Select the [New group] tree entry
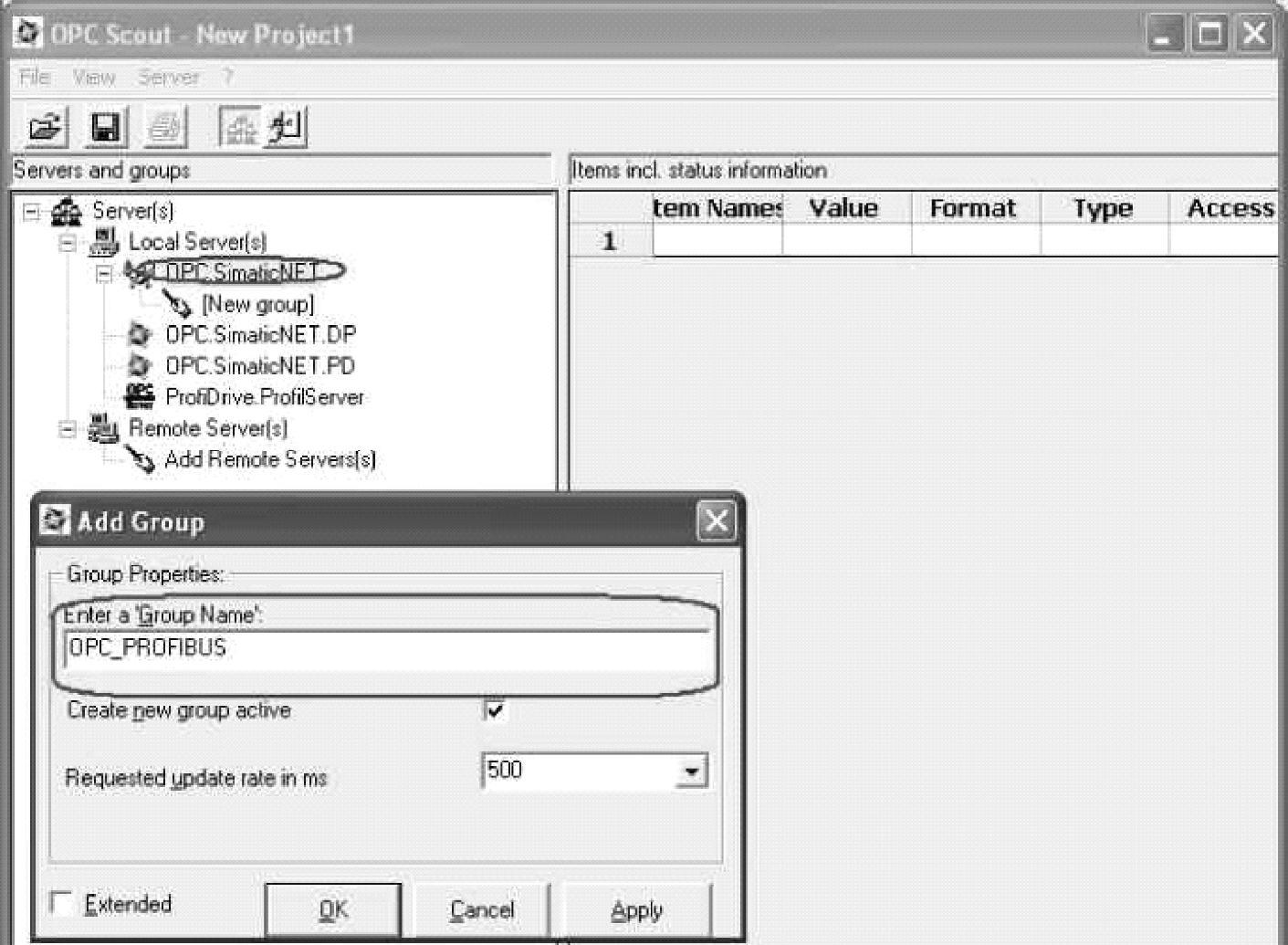The width and height of the screenshot is (1288, 945). tap(257, 303)
